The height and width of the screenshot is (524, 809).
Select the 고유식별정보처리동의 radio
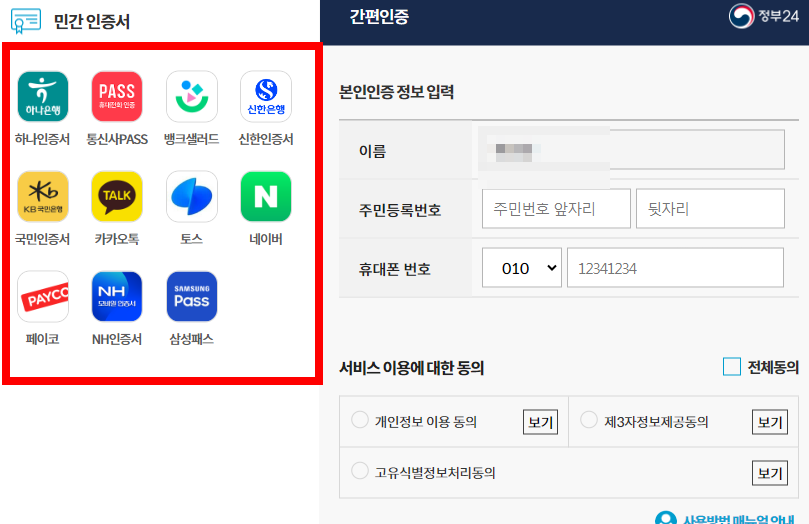(x=360, y=470)
